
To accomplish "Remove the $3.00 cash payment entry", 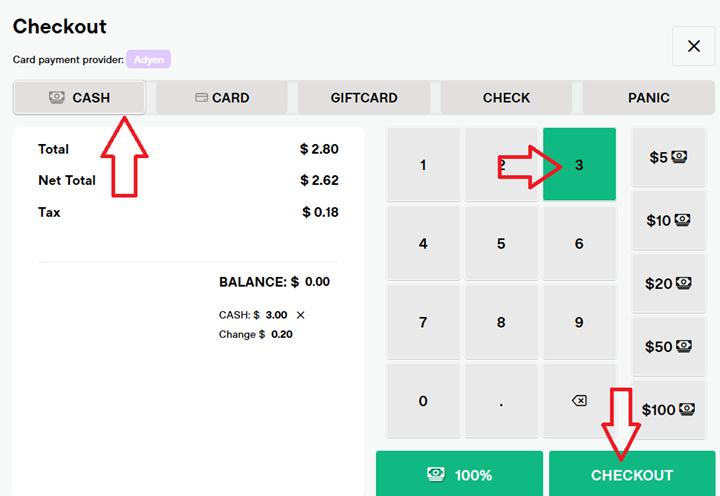I will pos(300,315).
